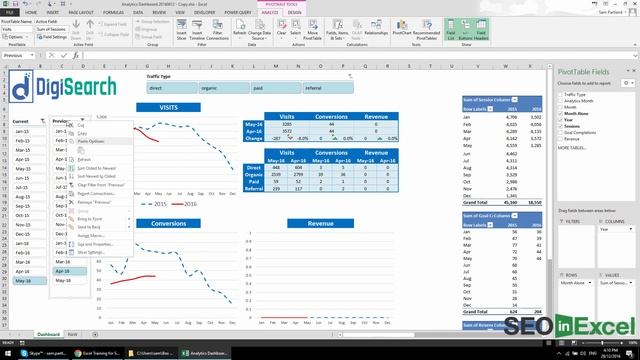
Task: Check the Revenue field checkbox
Action: tap(561, 139)
